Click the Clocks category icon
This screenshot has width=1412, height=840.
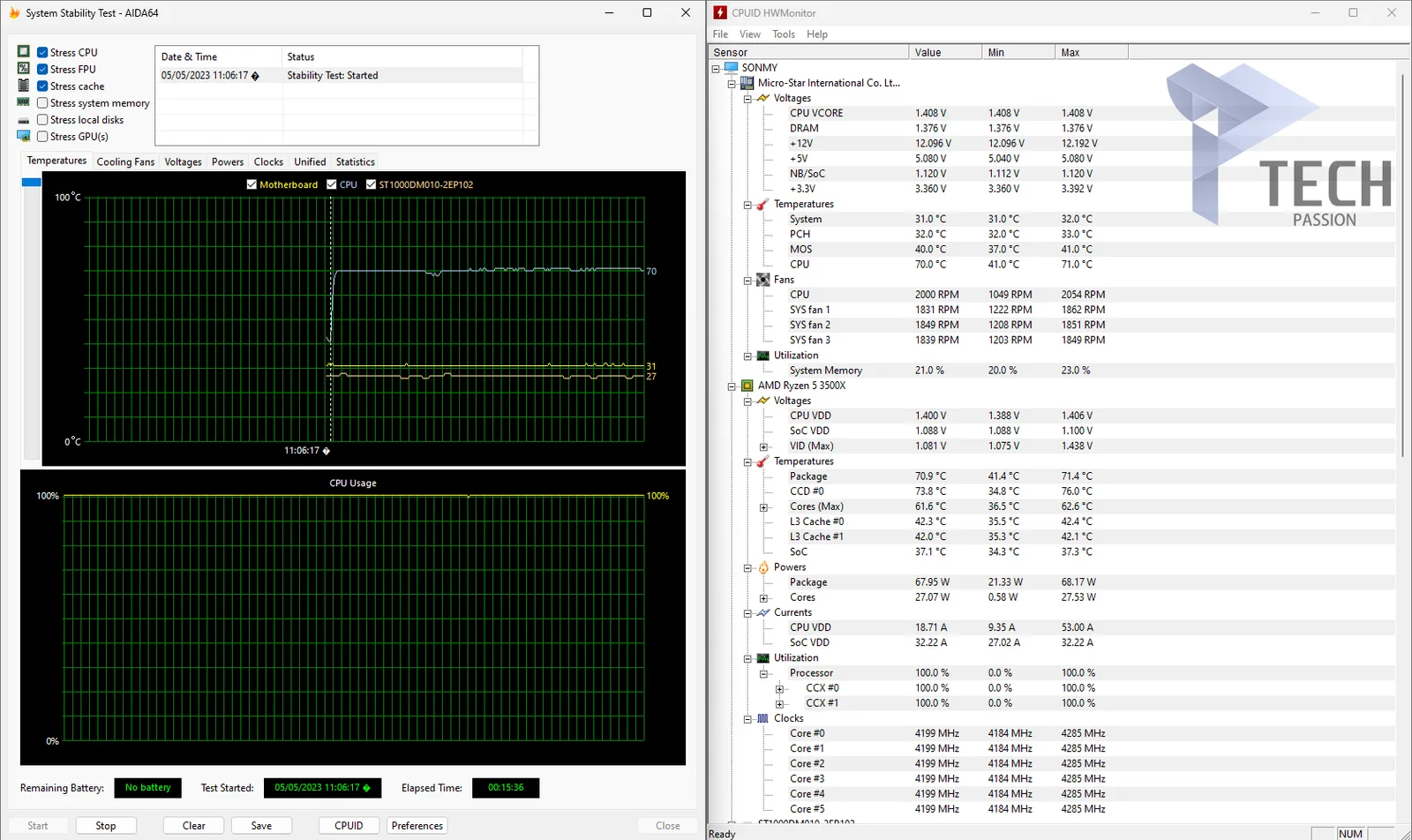(763, 718)
